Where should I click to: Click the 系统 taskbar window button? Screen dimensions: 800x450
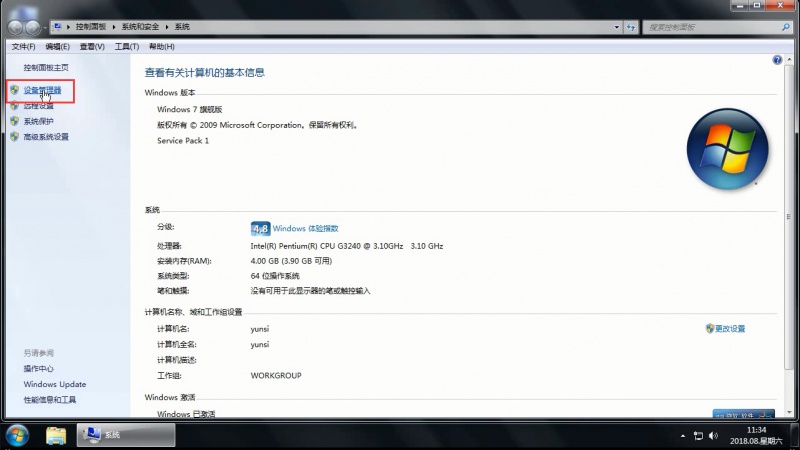[x=126, y=435]
